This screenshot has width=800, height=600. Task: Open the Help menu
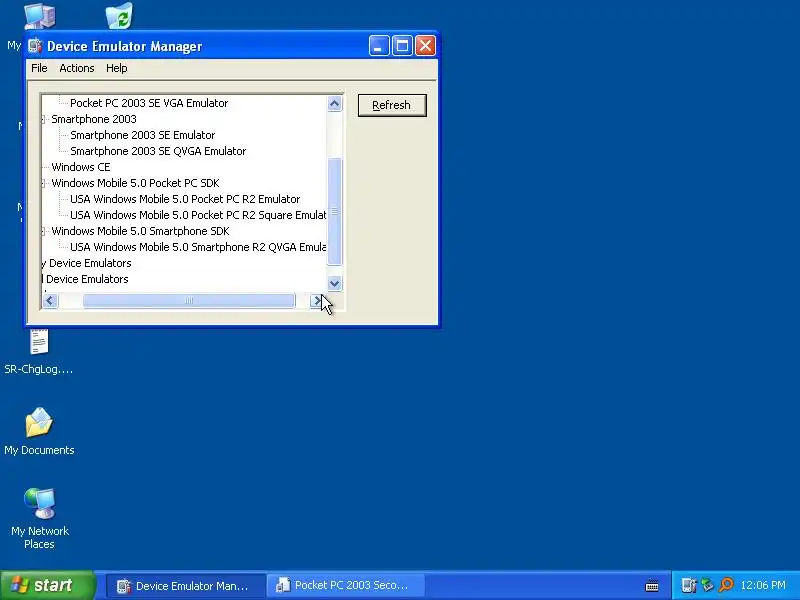116,68
